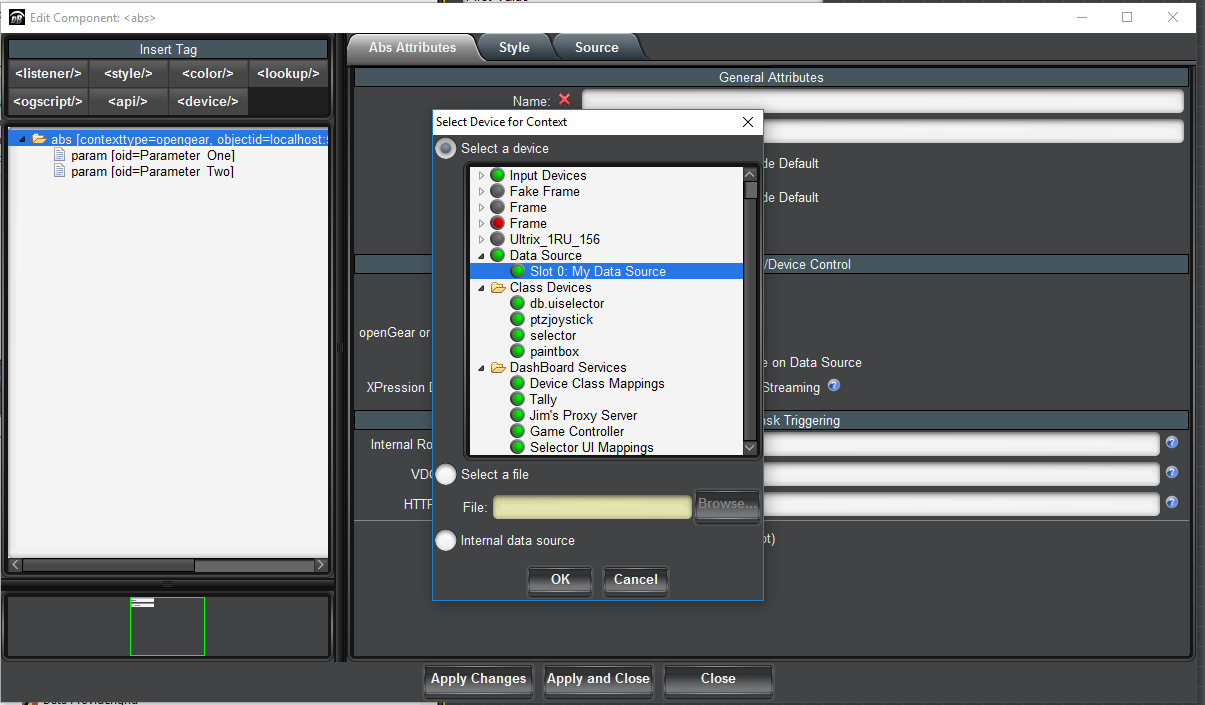Click the green icon beside Tally

pyautogui.click(x=517, y=399)
